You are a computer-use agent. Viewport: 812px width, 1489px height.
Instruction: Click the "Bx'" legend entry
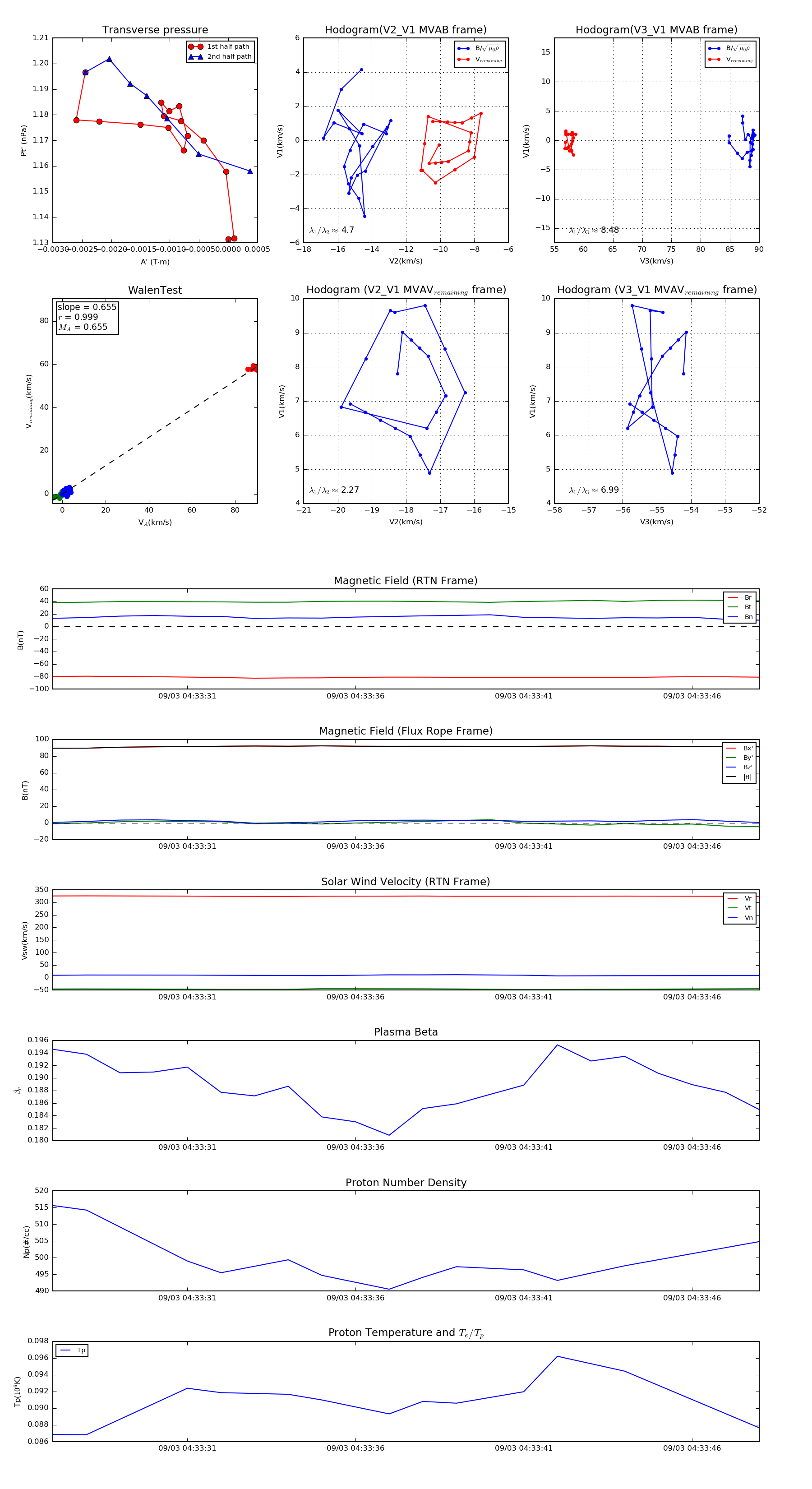(x=740, y=748)
